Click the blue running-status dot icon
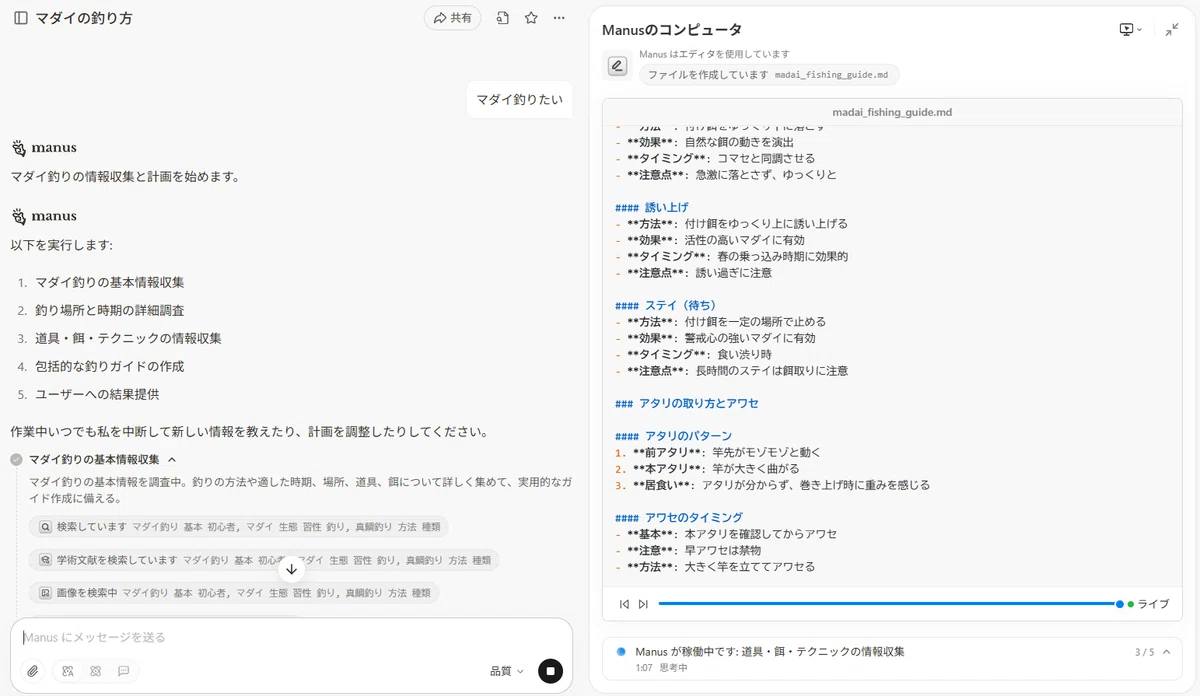 (621, 651)
